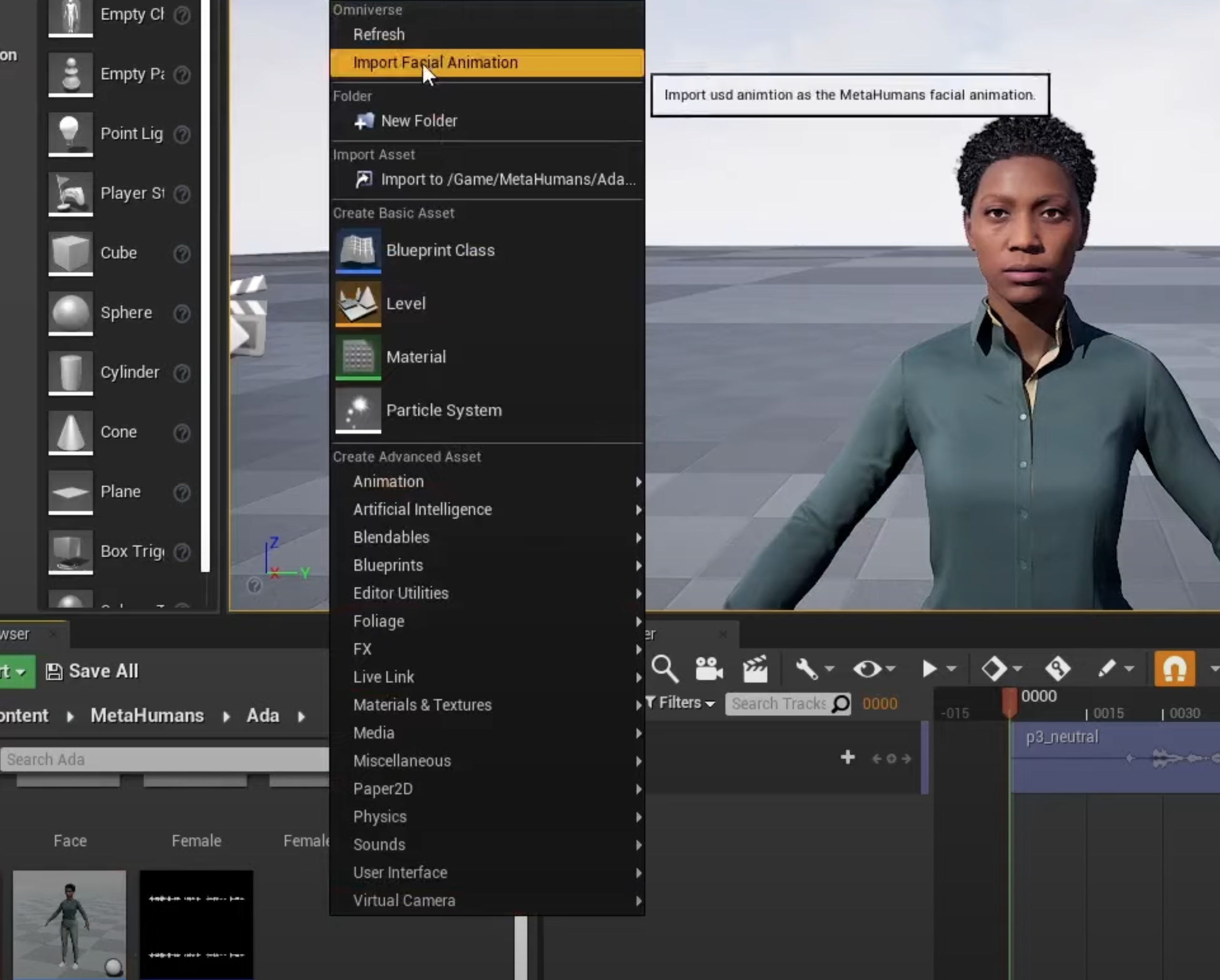Image resolution: width=1220 pixels, height=980 pixels.
Task: Toggle the orange snapping magnet button
Action: pos(1174,669)
